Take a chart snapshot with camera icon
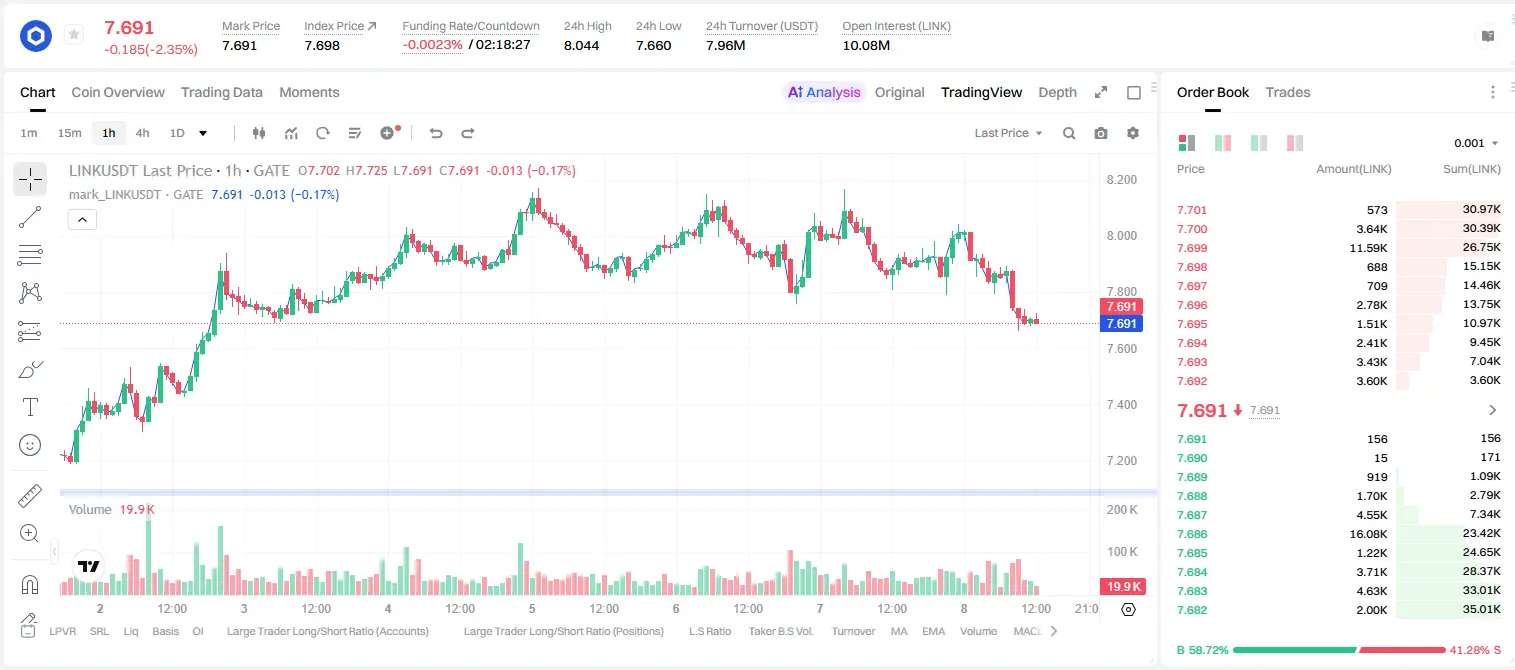This screenshot has height=670, width=1515. [x=1101, y=133]
